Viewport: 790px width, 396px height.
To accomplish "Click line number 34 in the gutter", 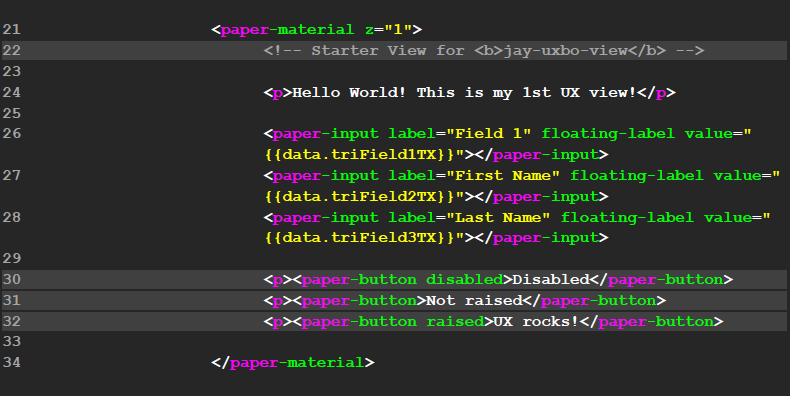I will [12, 362].
